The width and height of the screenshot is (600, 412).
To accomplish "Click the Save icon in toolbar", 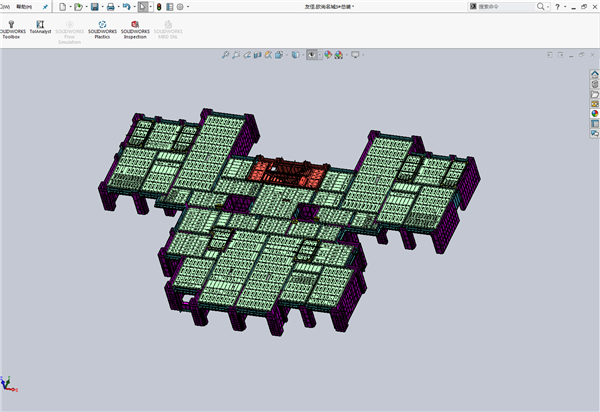I will (x=91, y=7).
